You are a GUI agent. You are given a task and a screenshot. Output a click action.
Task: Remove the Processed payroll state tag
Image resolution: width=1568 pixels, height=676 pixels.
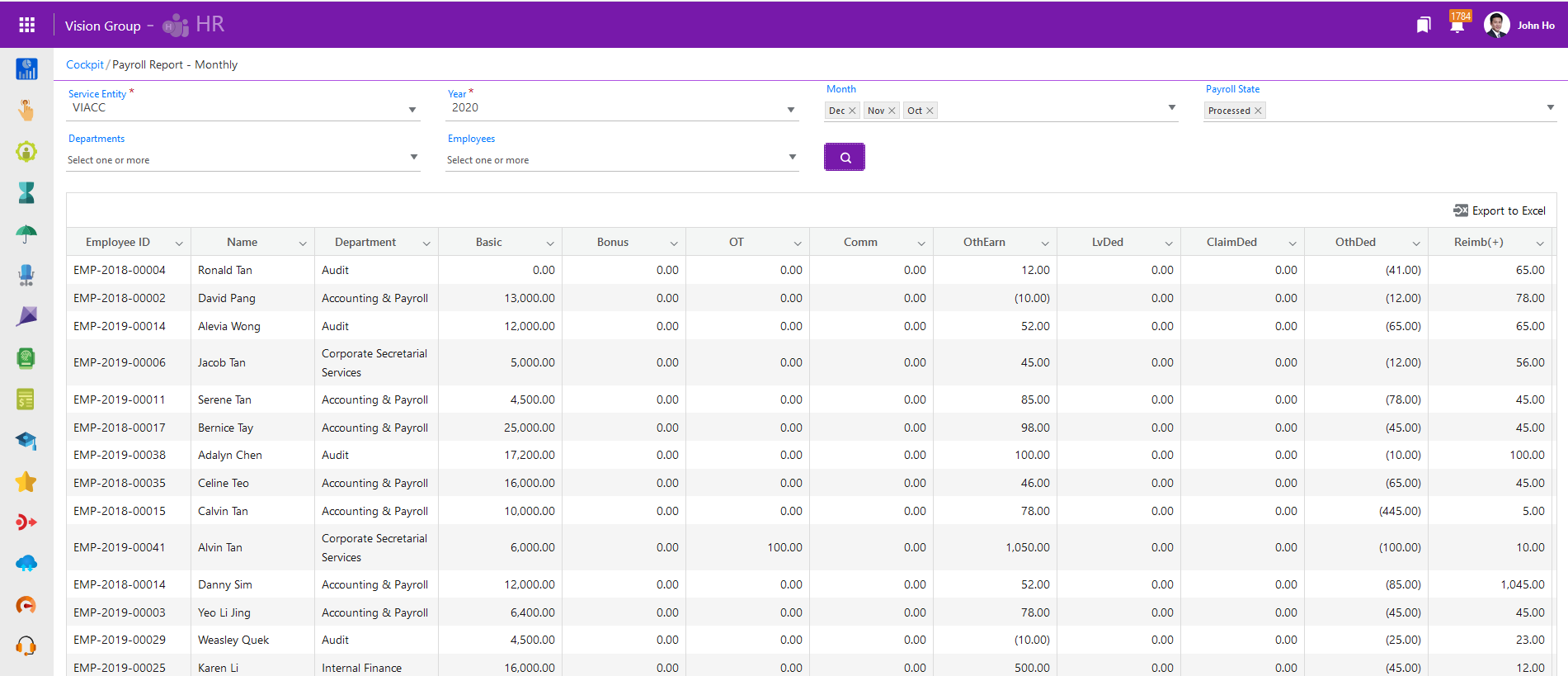pyautogui.click(x=1258, y=111)
